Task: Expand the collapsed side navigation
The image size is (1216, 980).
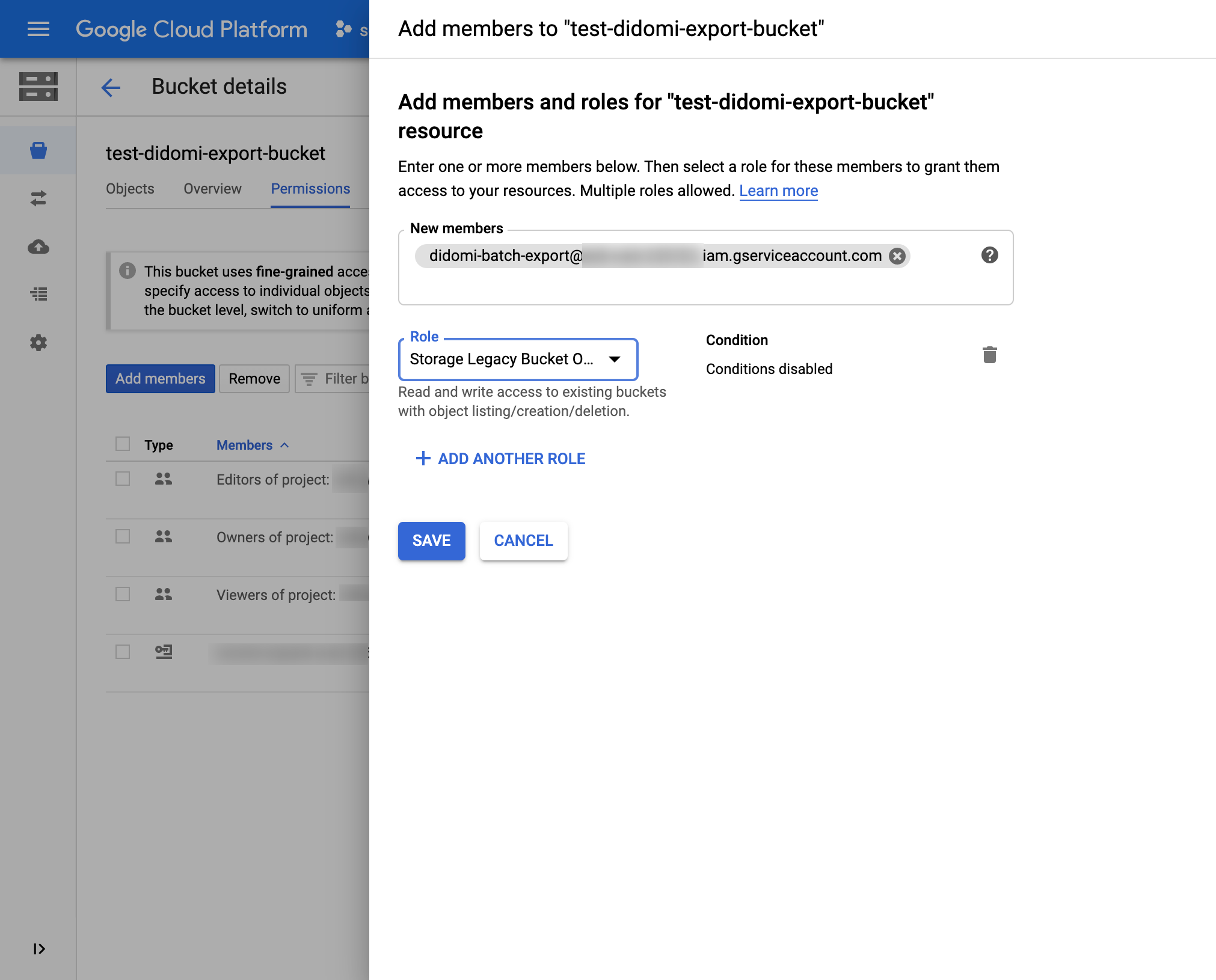Action: pyautogui.click(x=38, y=949)
